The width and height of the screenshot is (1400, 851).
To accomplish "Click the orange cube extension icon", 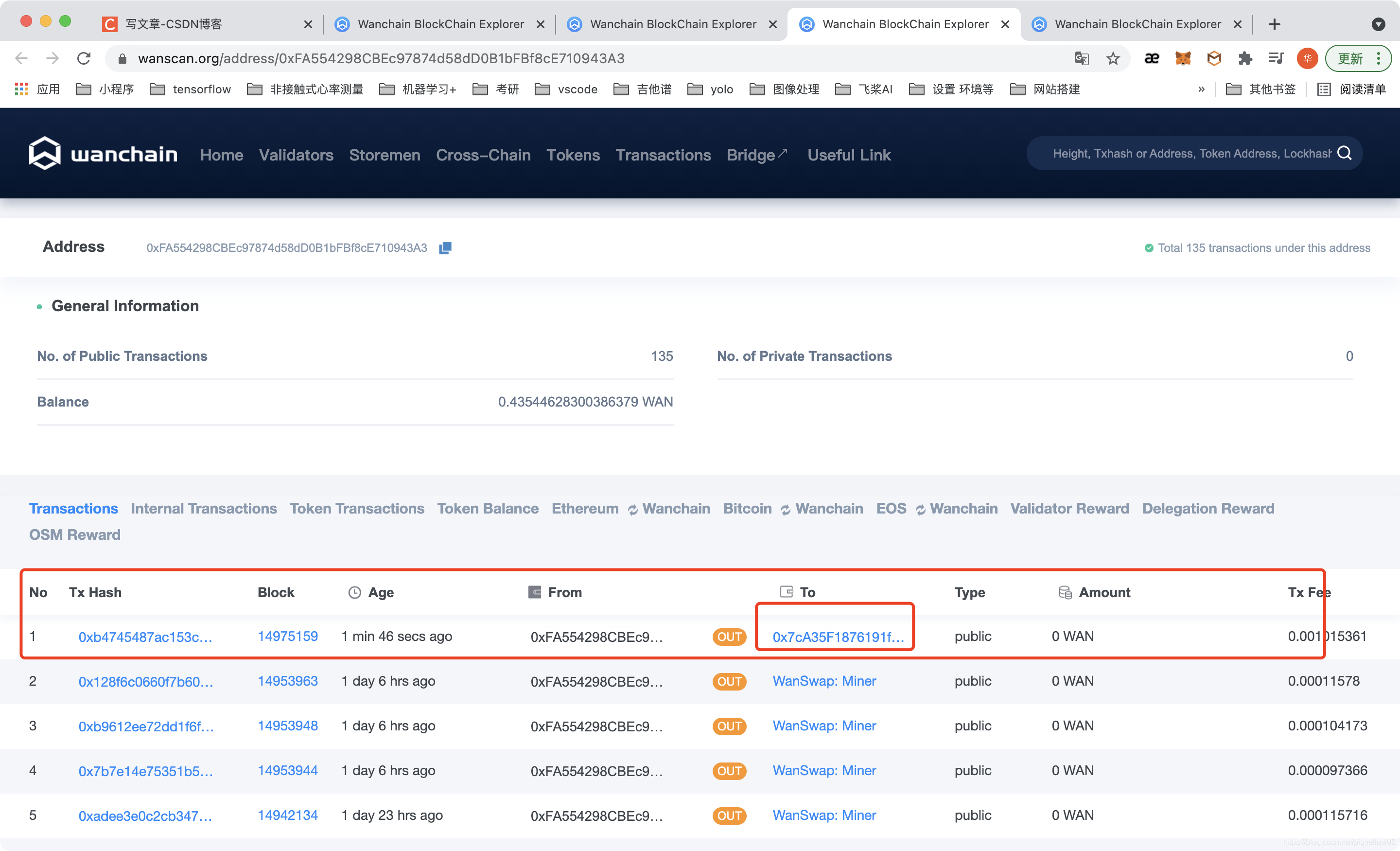I will [x=1214, y=58].
